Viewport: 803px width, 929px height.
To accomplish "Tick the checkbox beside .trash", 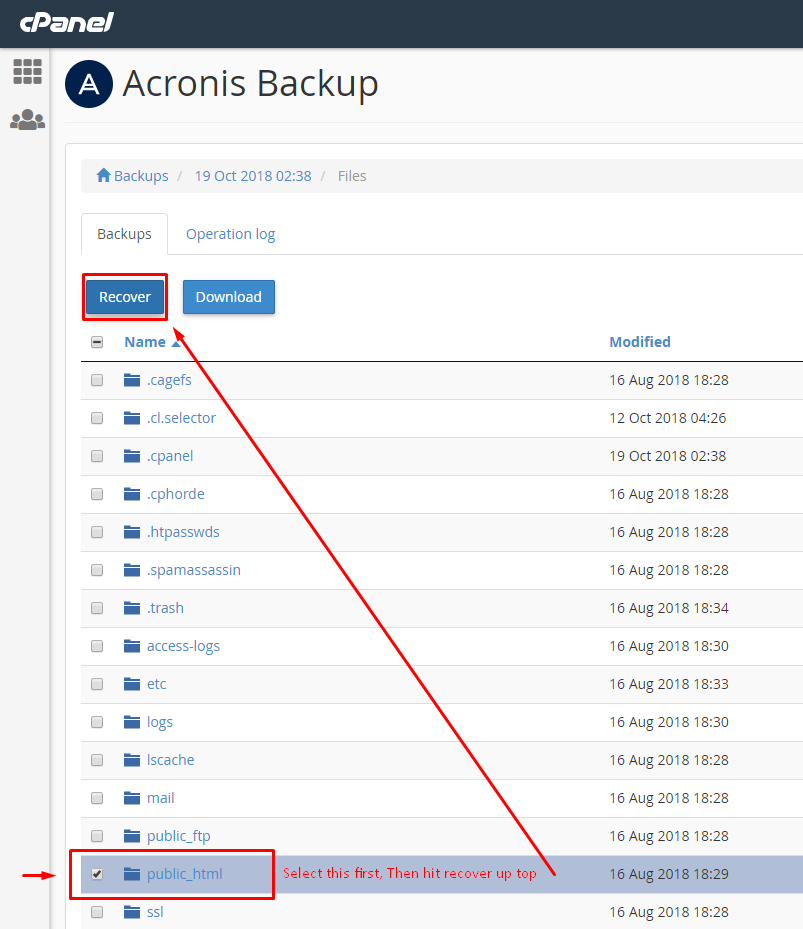I will pyautogui.click(x=97, y=608).
